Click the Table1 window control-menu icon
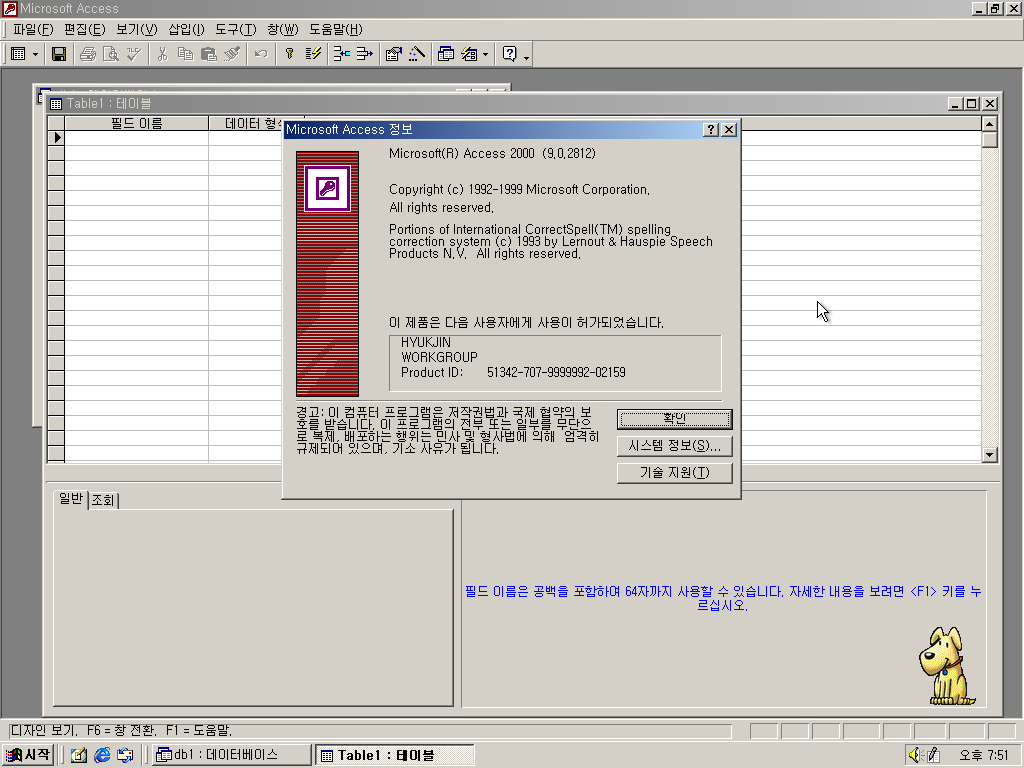Viewport: 1024px width, 768px height. pos(56,104)
